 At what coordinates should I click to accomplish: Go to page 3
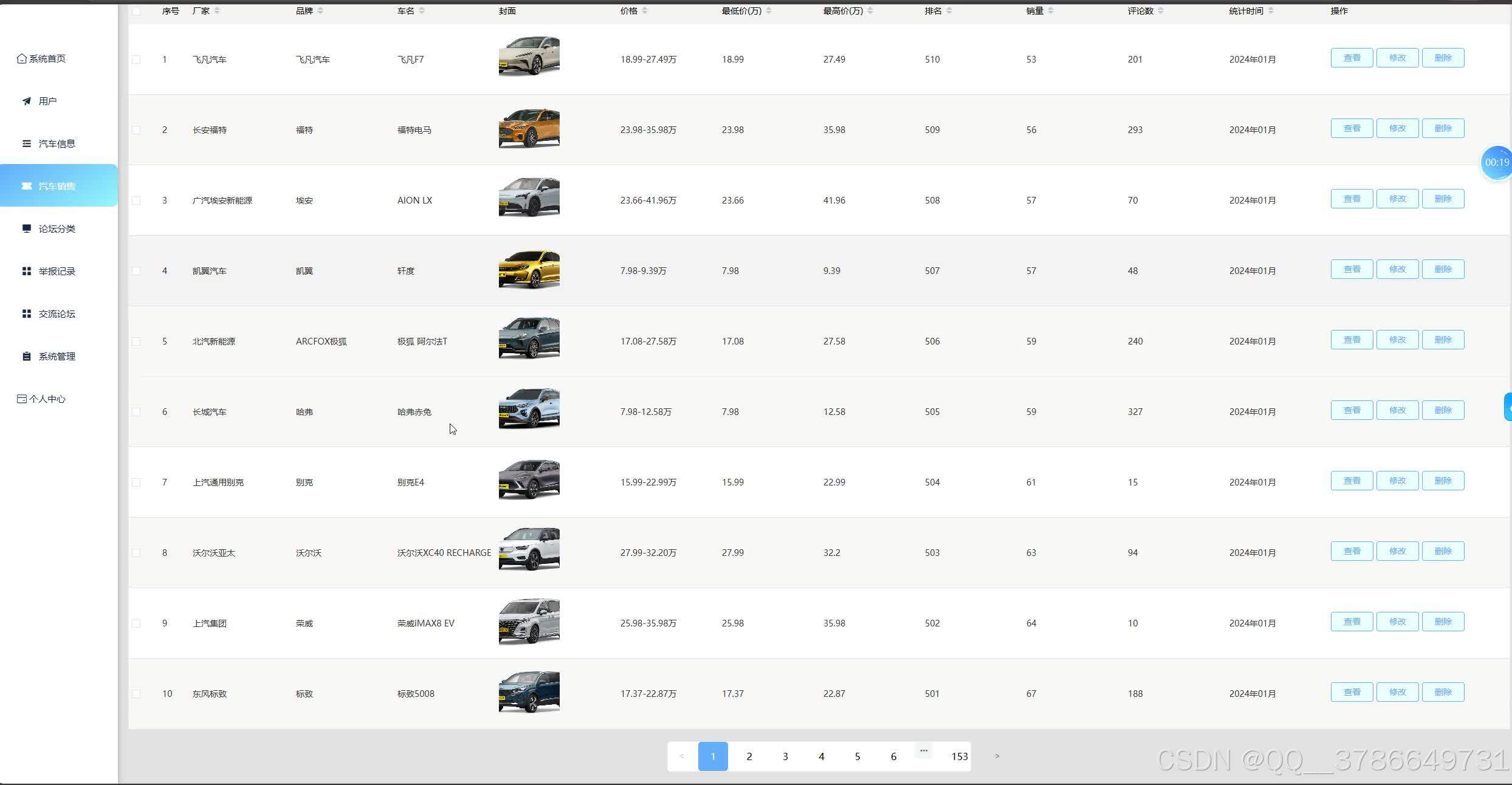click(x=785, y=756)
